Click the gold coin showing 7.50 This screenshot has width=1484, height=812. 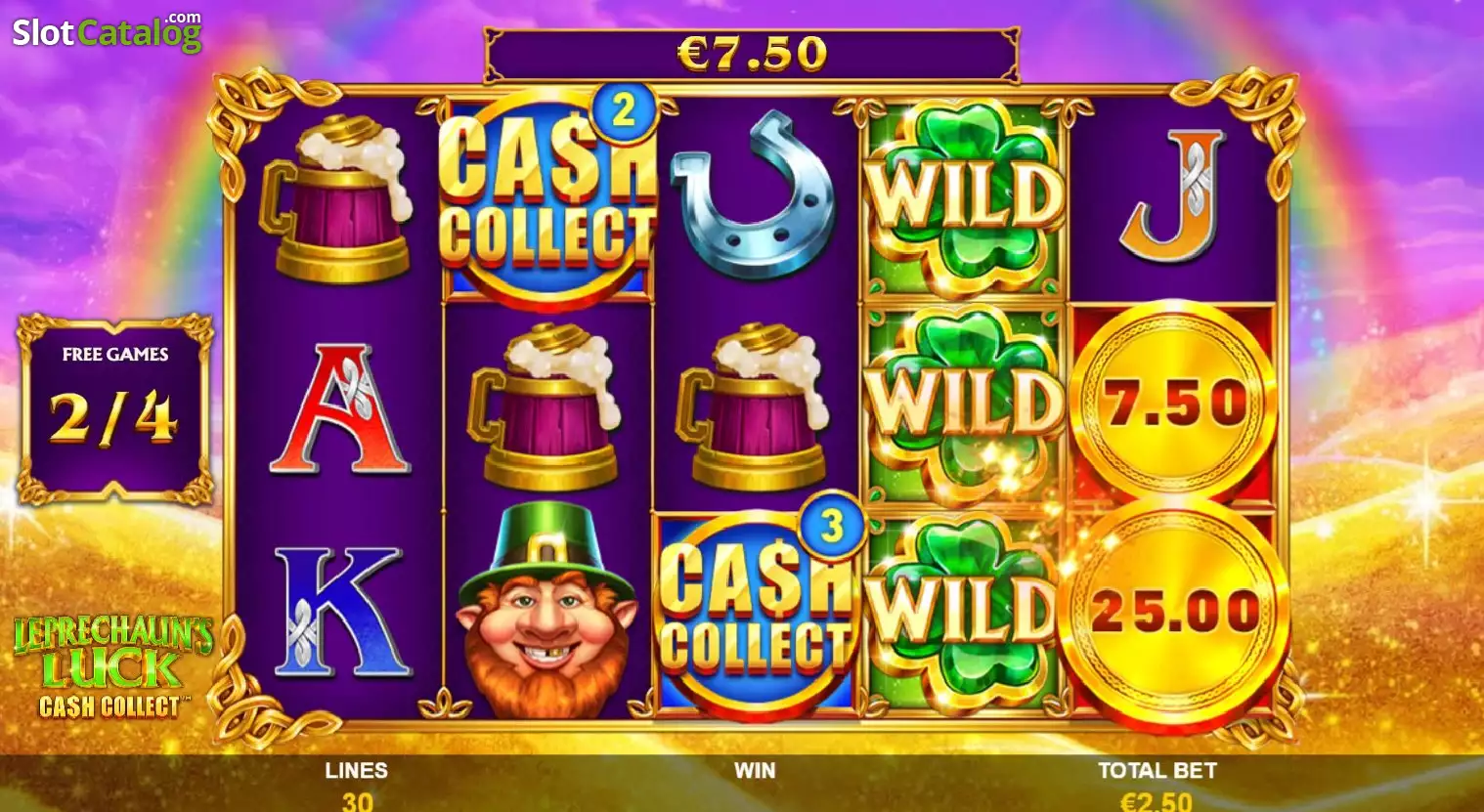pos(1174,403)
